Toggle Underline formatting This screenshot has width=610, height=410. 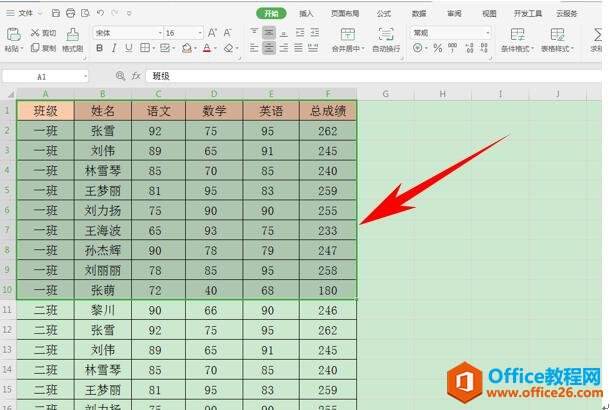point(128,48)
